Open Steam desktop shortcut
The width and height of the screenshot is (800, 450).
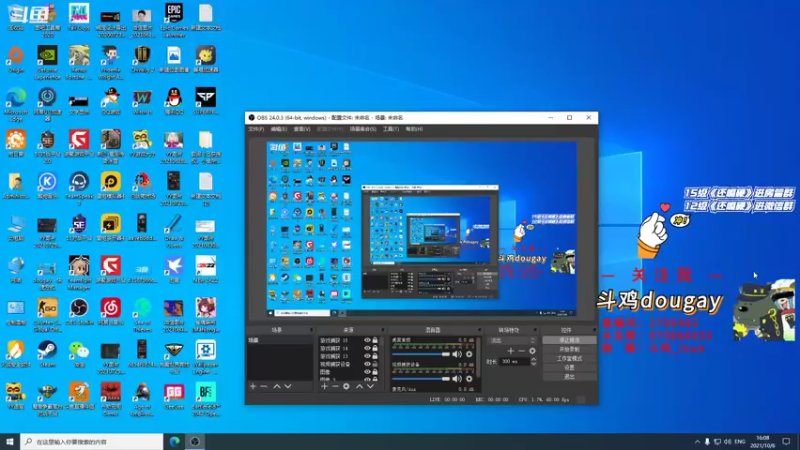click(x=47, y=353)
